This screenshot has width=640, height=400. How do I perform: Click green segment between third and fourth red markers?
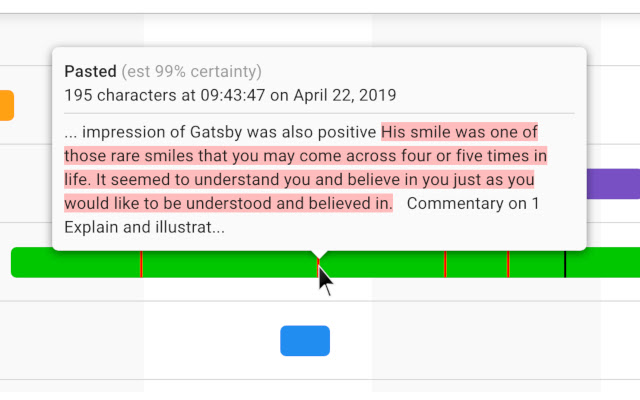[477, 263]
